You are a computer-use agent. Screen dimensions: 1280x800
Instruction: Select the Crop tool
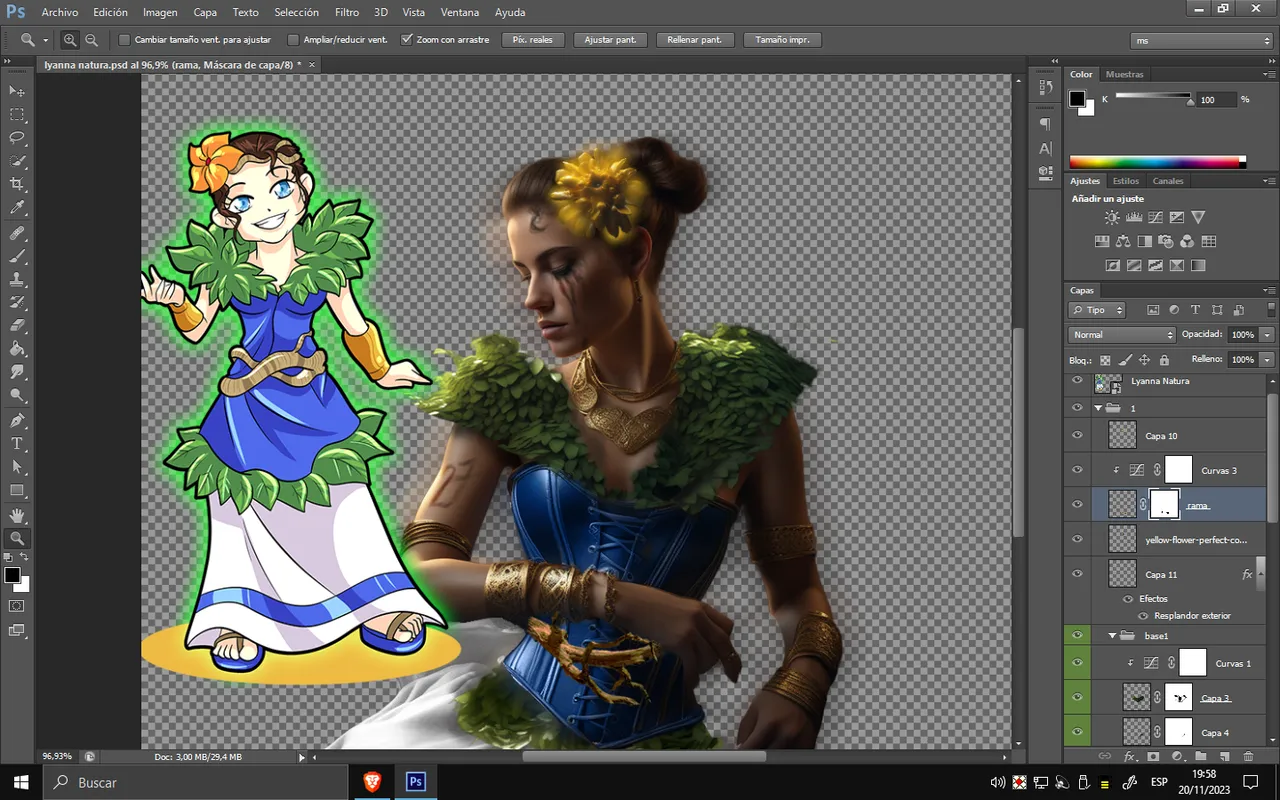(x=17, y=185)
